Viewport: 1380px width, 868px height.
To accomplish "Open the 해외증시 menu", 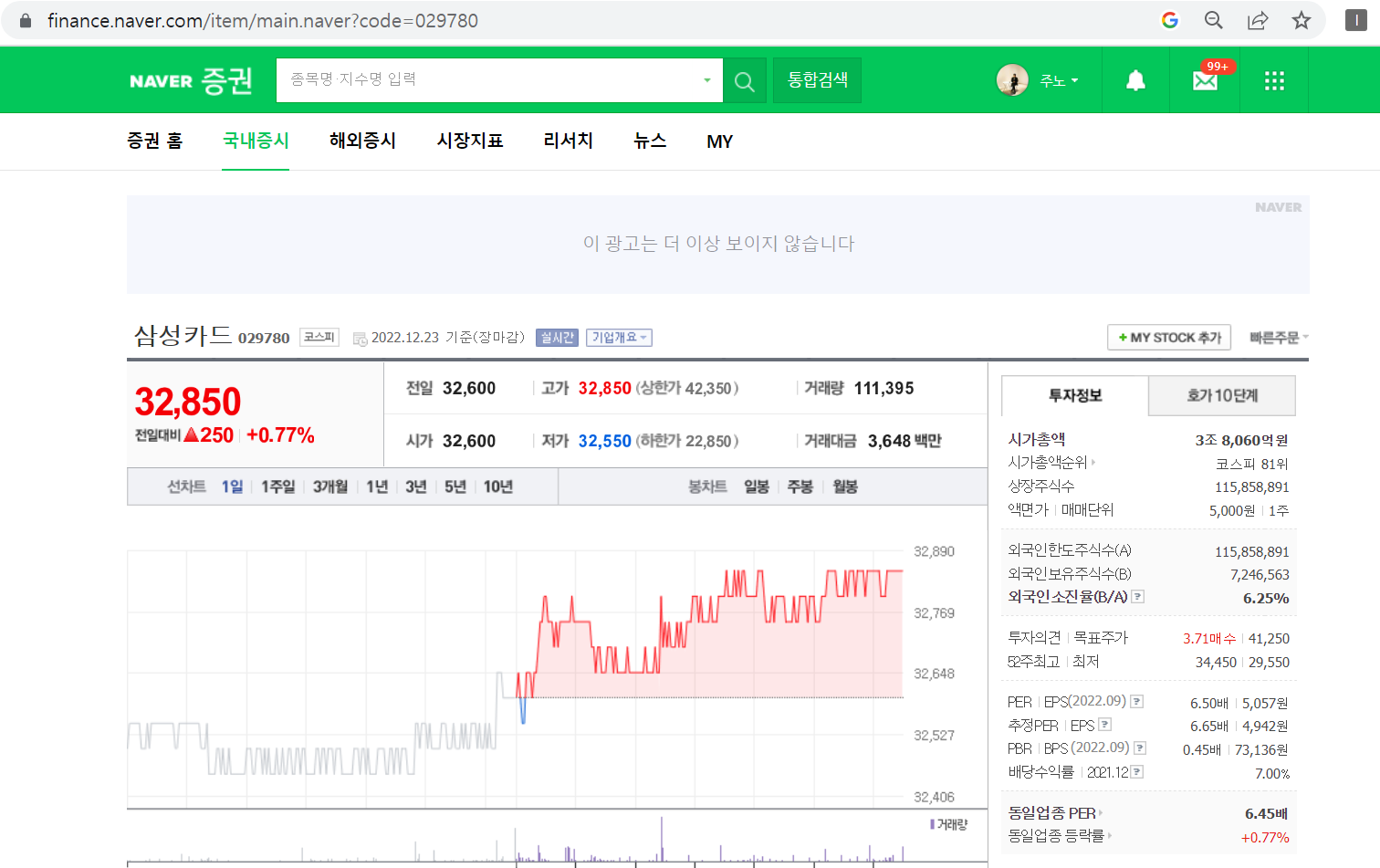I will pyautogui.click(x=362, y=141).
